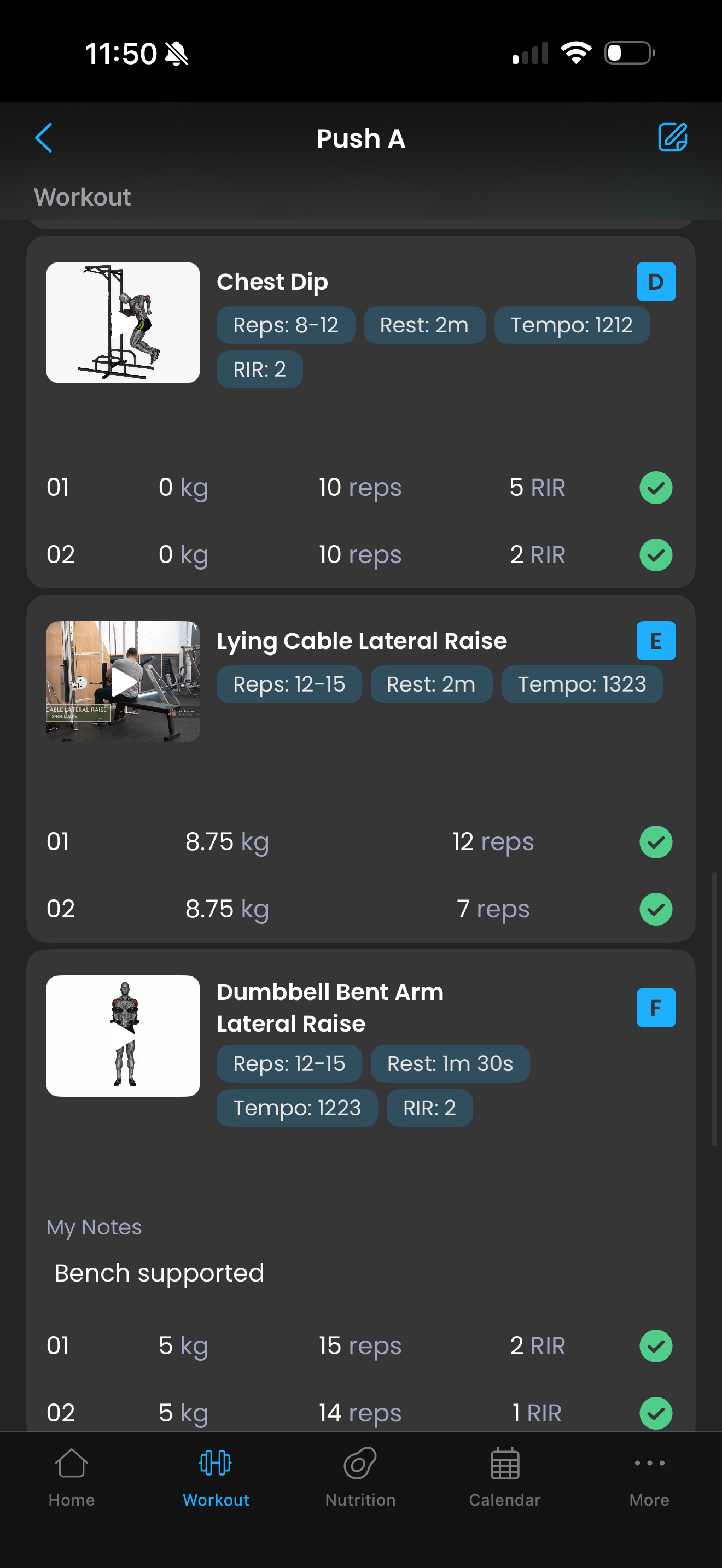The image size is (722, 1568).
Task: Tap the Rest: 1m 30s tag
Action: pos(450,1063)
